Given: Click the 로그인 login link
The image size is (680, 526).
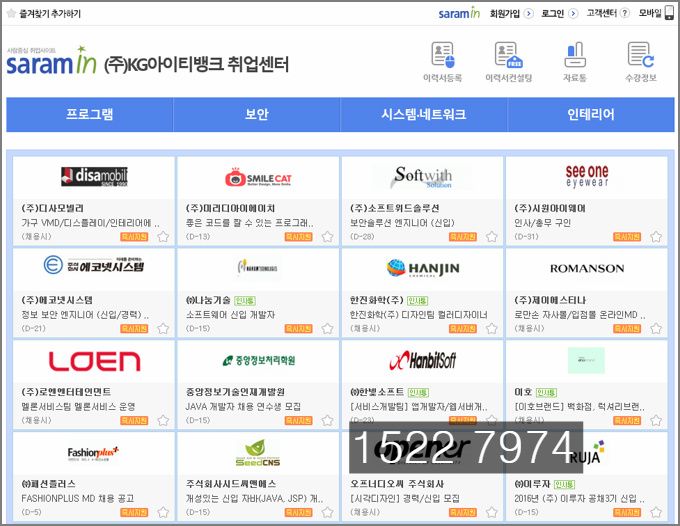Looking at the screenshot, I should pyautogui.click(x=552, y=13).
